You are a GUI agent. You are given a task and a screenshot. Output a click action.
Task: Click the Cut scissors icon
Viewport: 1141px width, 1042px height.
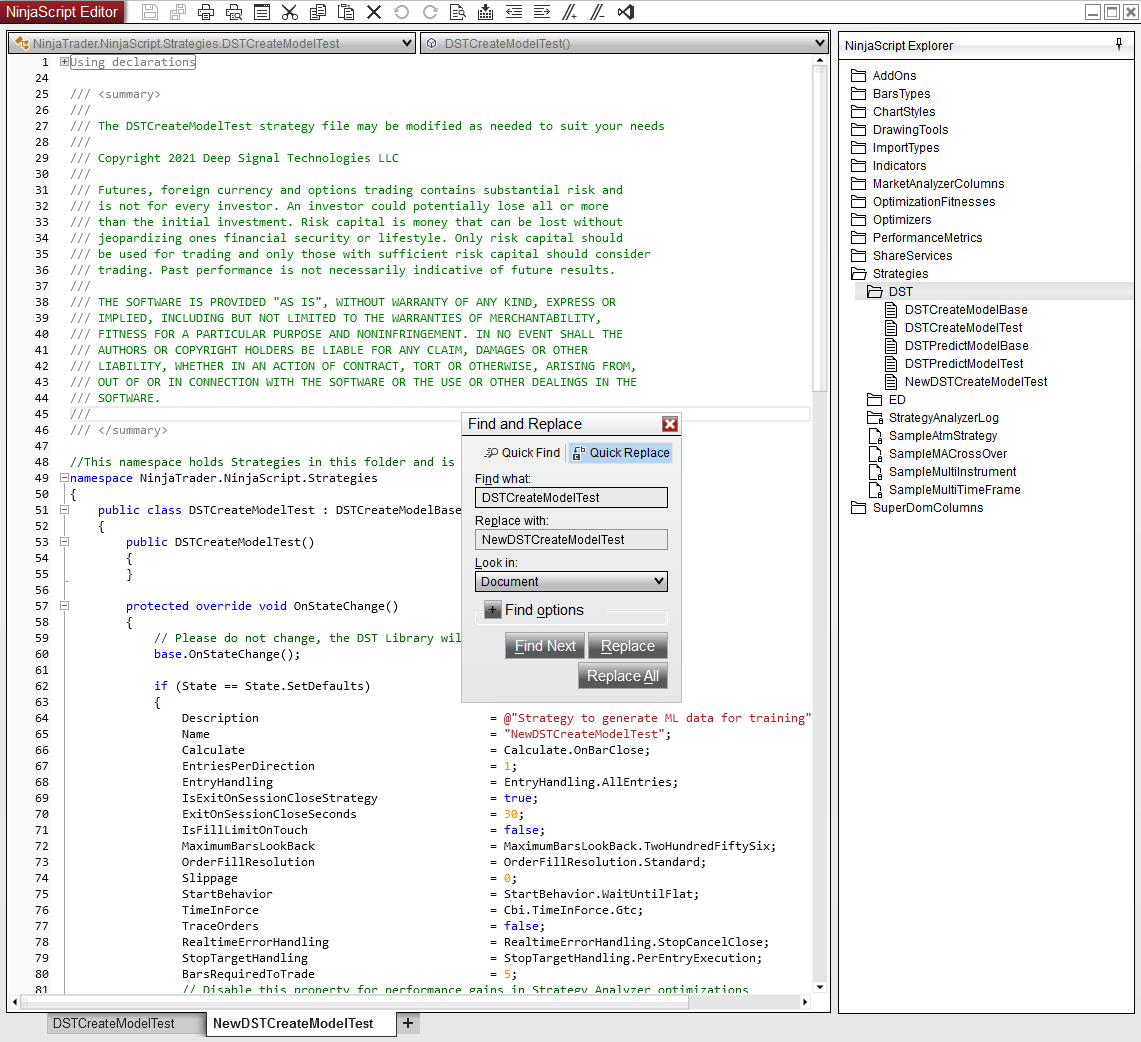[290, 12]
